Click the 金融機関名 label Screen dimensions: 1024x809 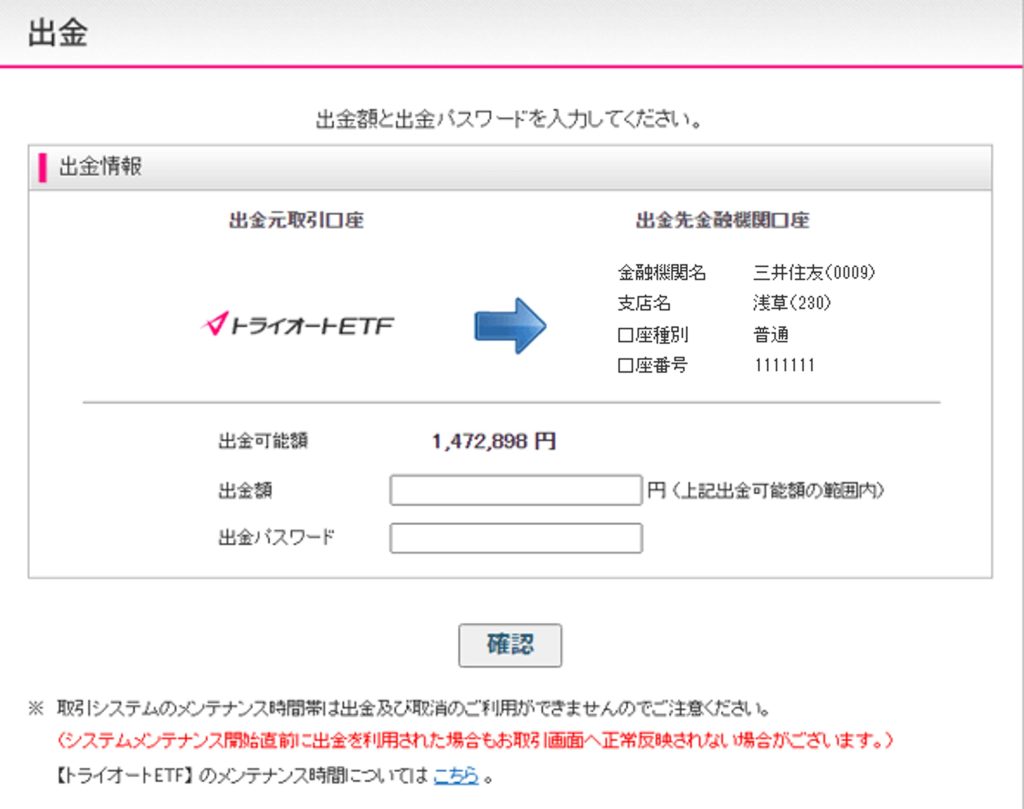pyautogui.click(x=662, y=272)
